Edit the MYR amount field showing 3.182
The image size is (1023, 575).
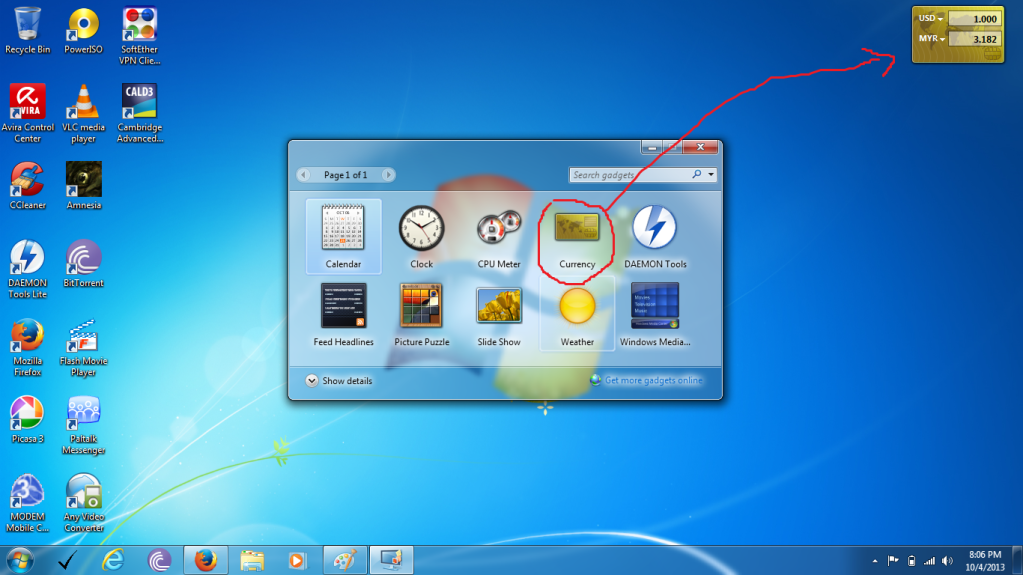(975, 39)
